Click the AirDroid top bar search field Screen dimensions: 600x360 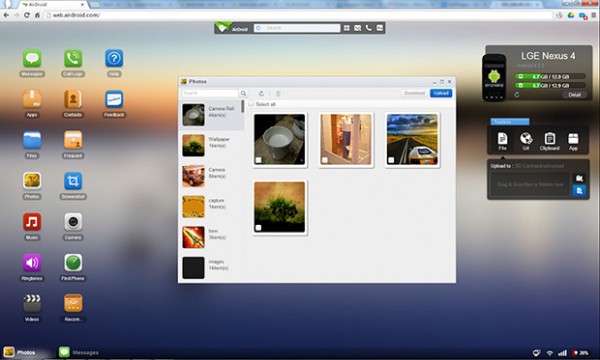tap(297, 28)
